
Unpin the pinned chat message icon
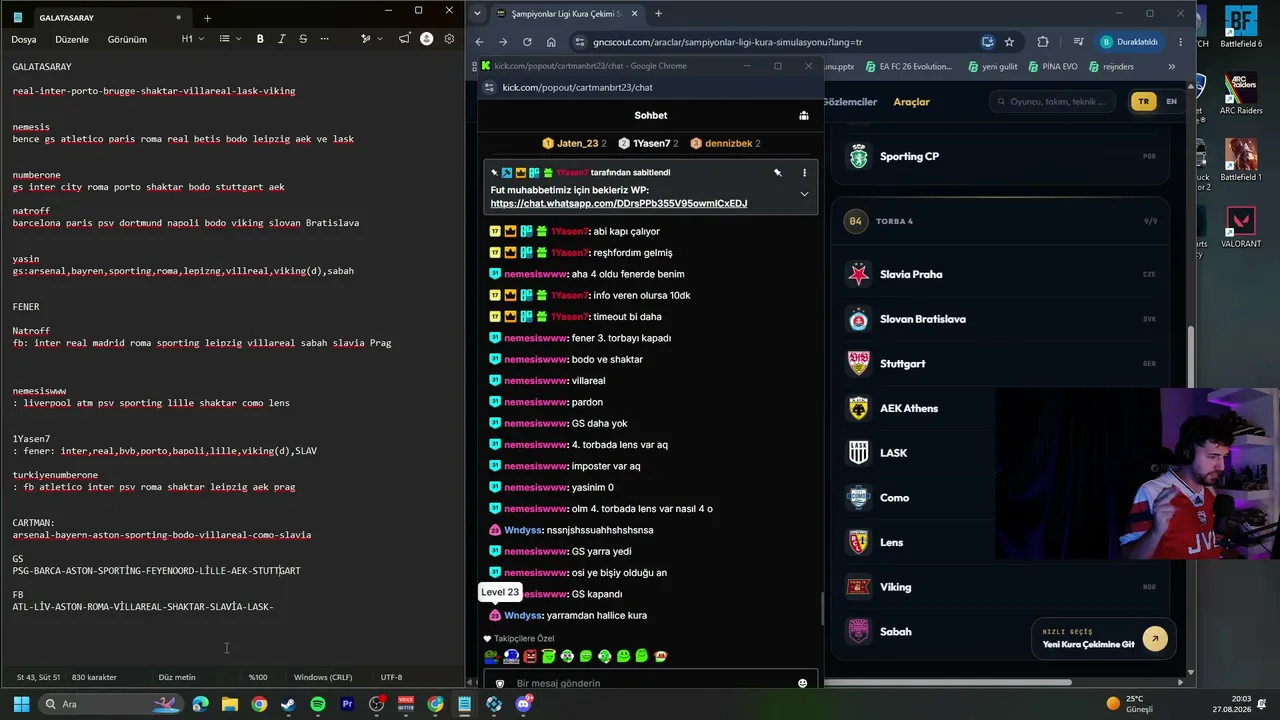pos(777,172)
